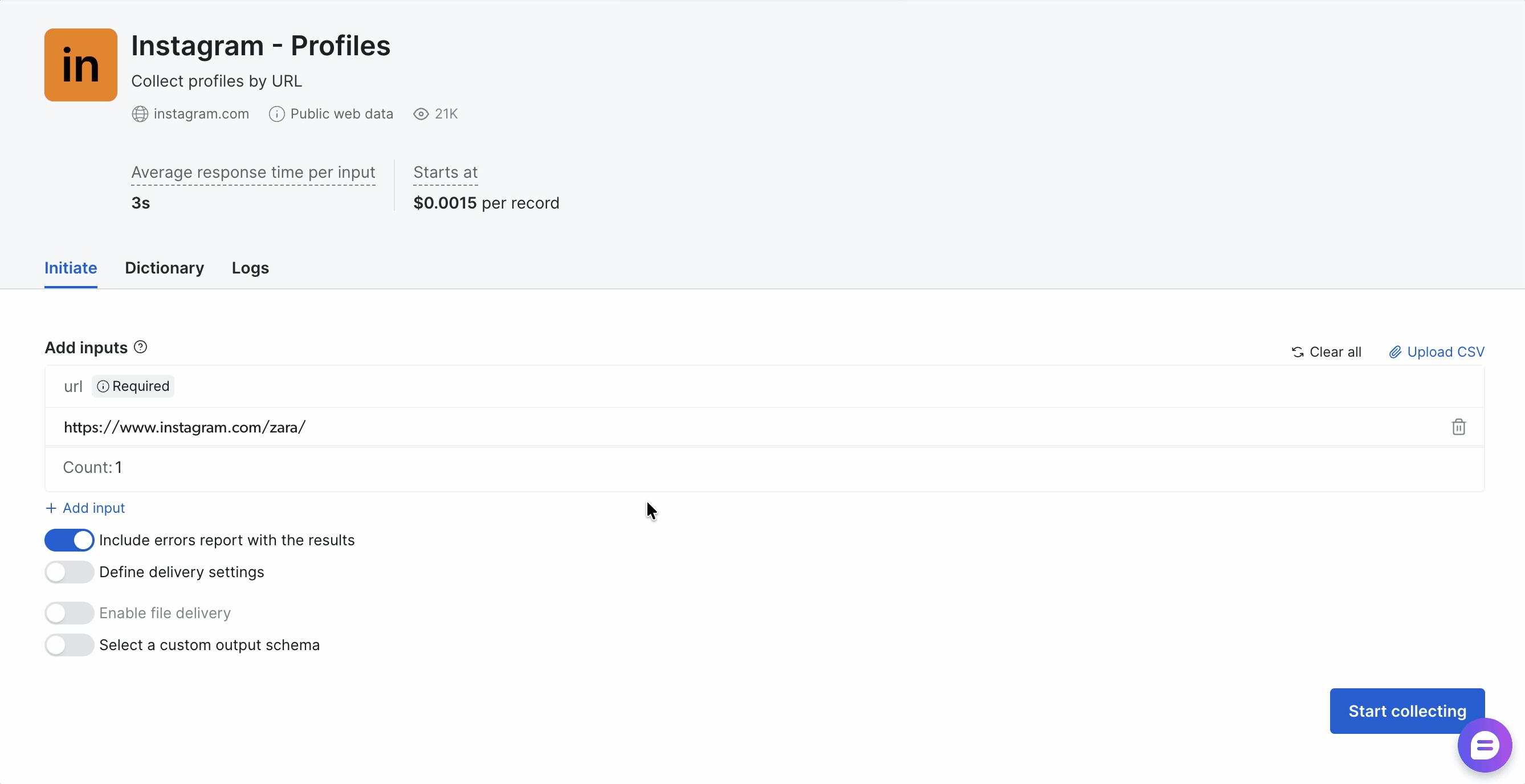
Task: Turn on Select a custom output schema
Action: tap(70, 645)
